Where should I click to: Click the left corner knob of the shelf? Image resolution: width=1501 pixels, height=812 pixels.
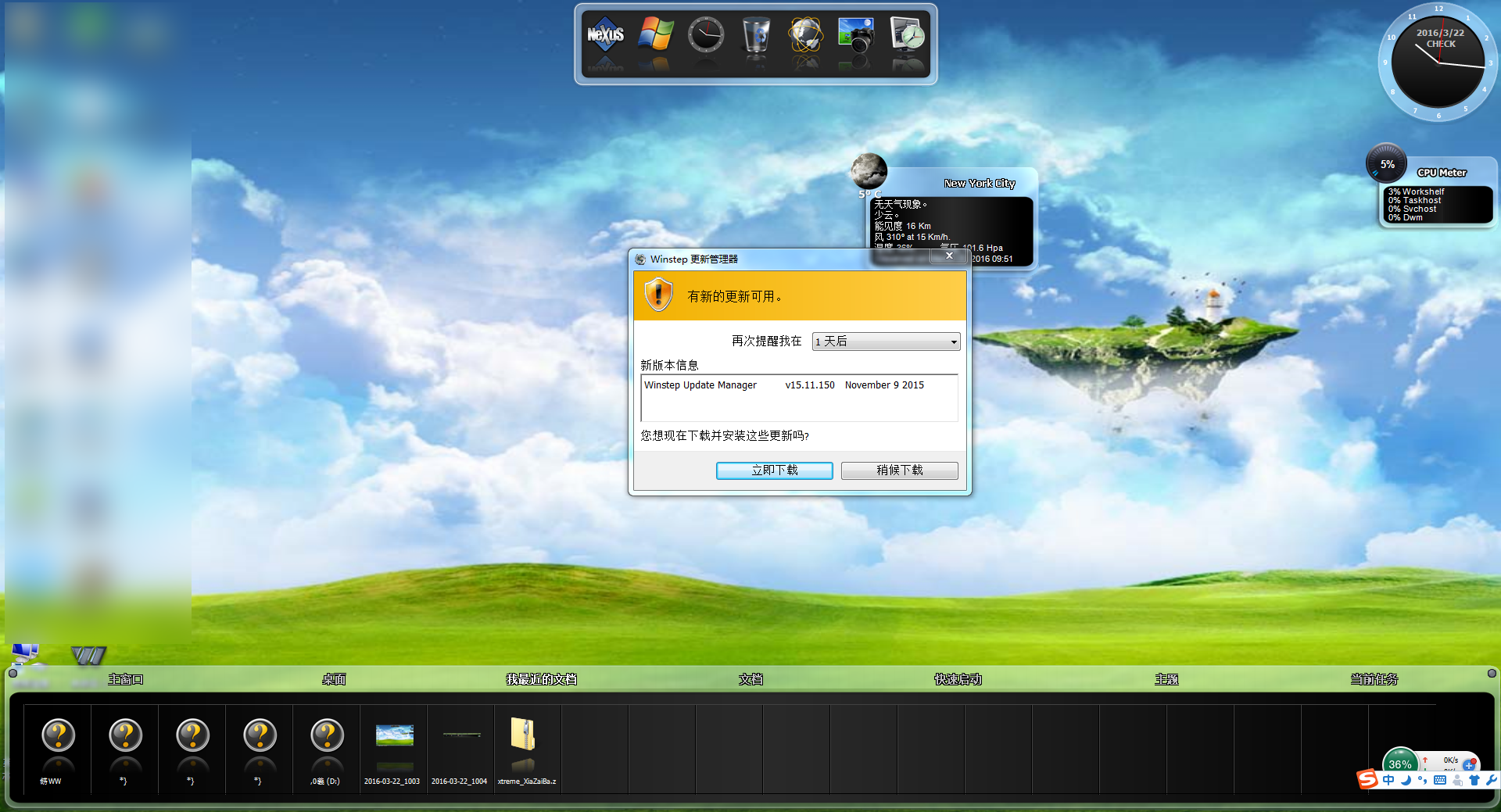click(x=13, y=673)
